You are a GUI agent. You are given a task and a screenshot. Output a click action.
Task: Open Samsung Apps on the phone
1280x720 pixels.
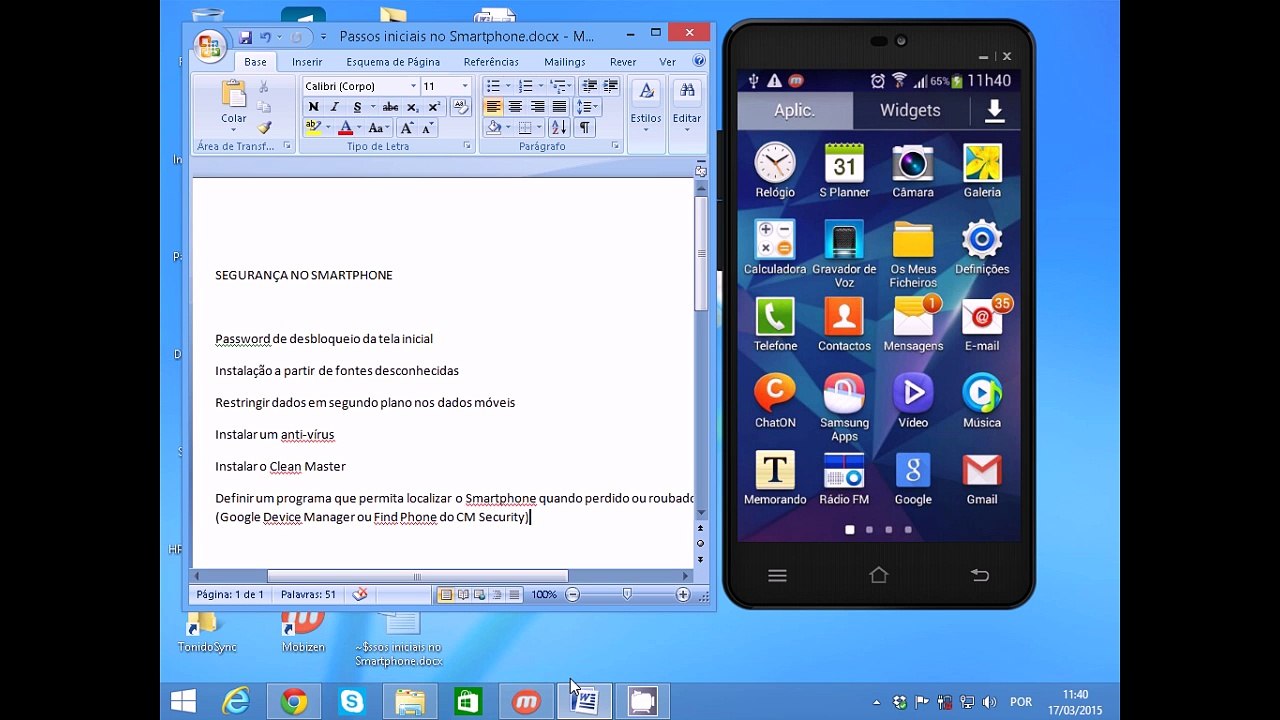(x=844, y=408)
